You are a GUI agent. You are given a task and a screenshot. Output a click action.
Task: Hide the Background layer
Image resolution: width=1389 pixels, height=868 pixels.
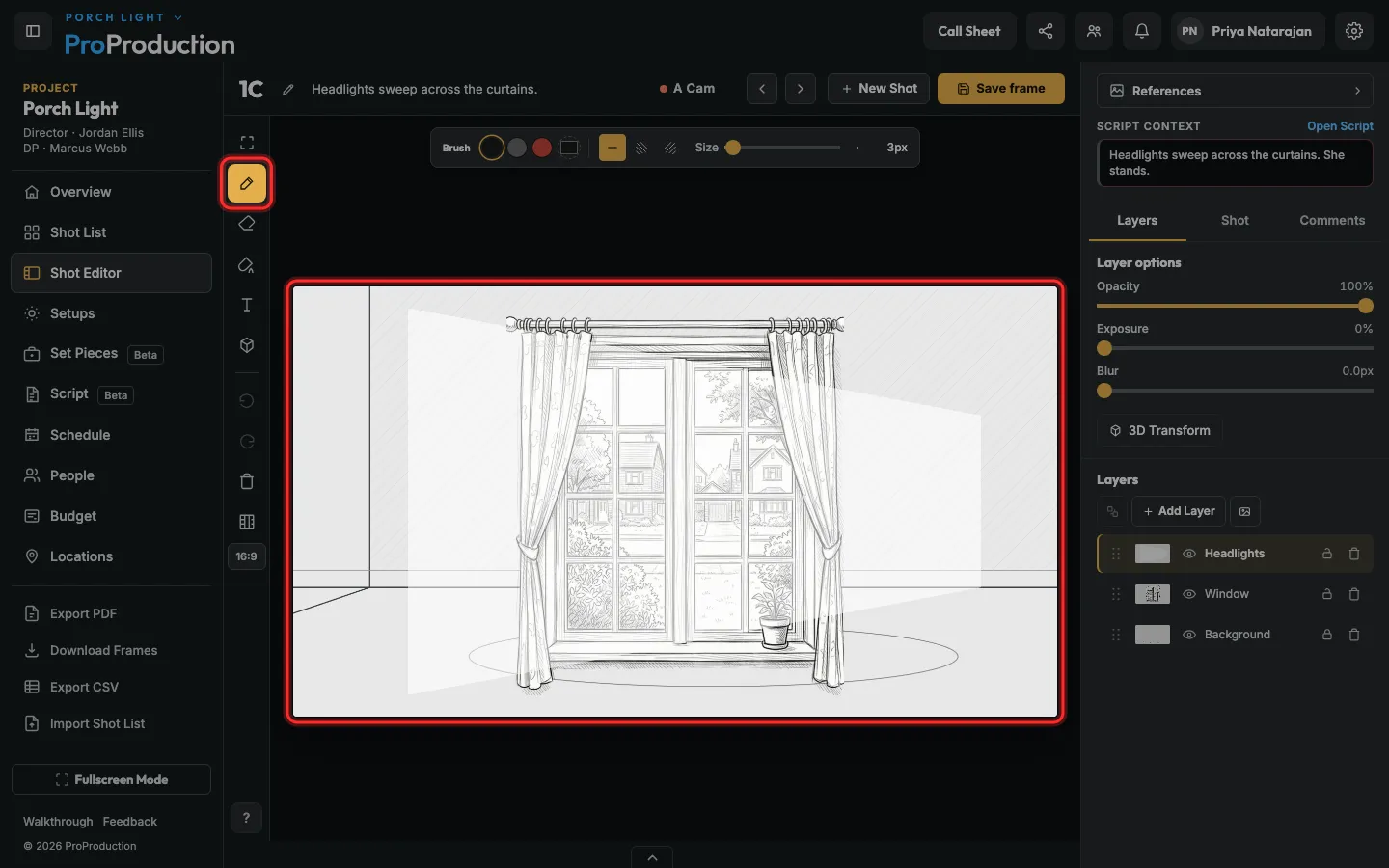click(1189, 635)
